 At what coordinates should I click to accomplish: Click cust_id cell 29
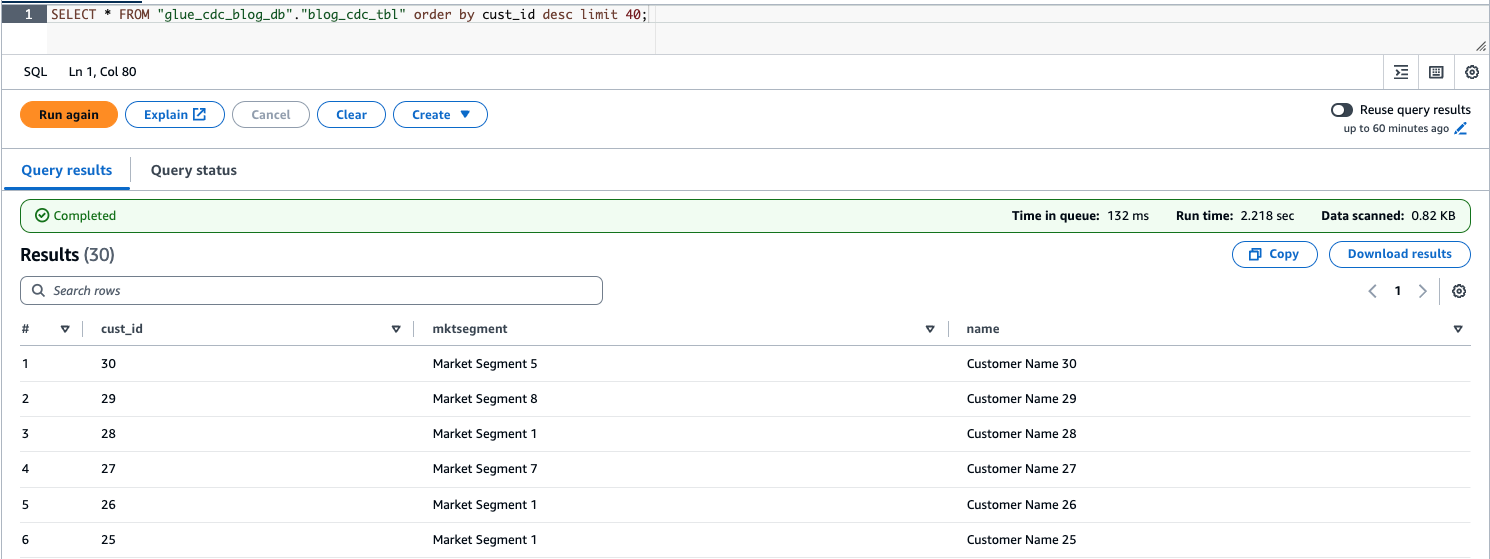pos(108,399)
